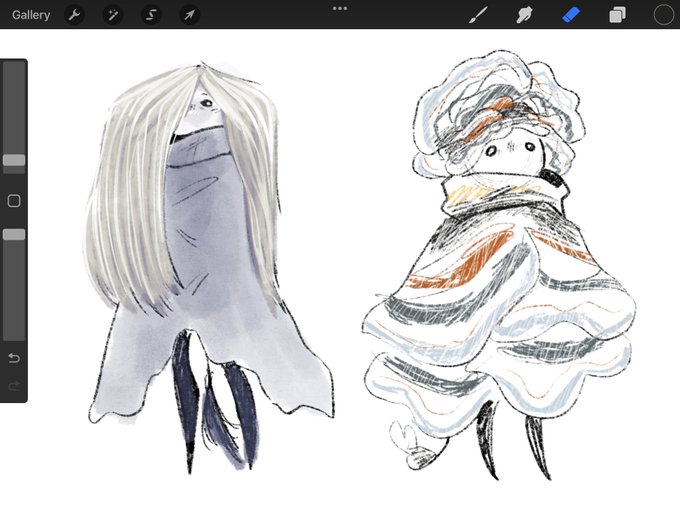
Task: Tap the square Modify button in sidebar
Action: [14, 201]
